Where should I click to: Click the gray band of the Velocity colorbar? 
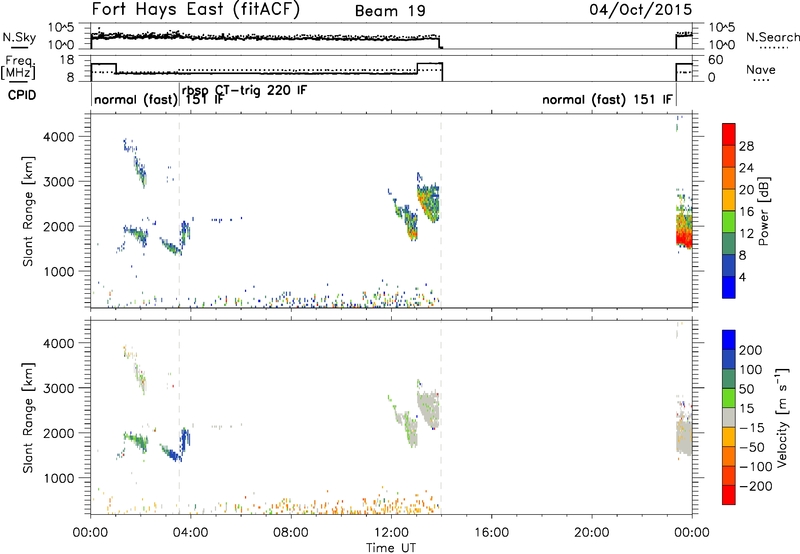(729, 417)
